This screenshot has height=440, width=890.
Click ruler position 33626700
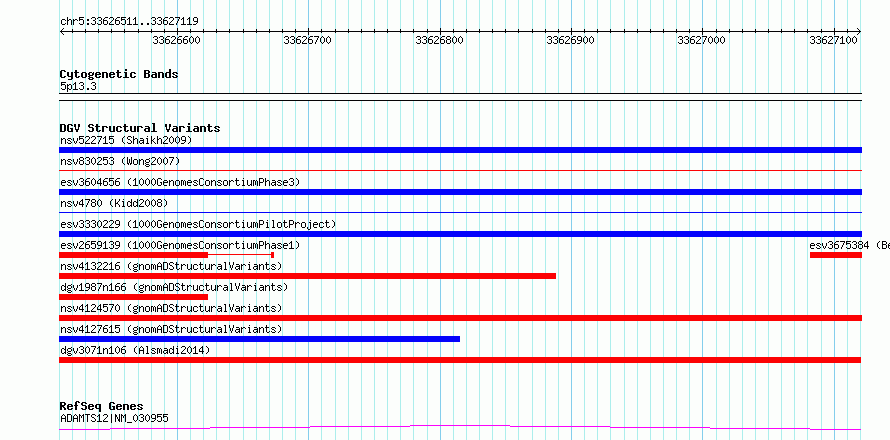pos(308,40)
